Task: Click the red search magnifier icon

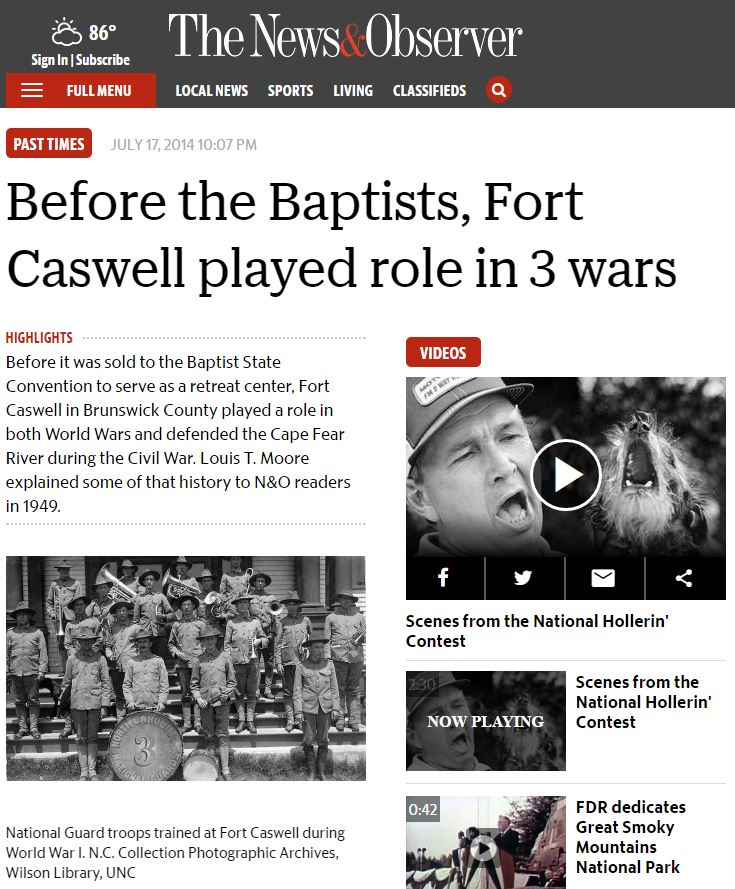Action: [x=499, y=90]
